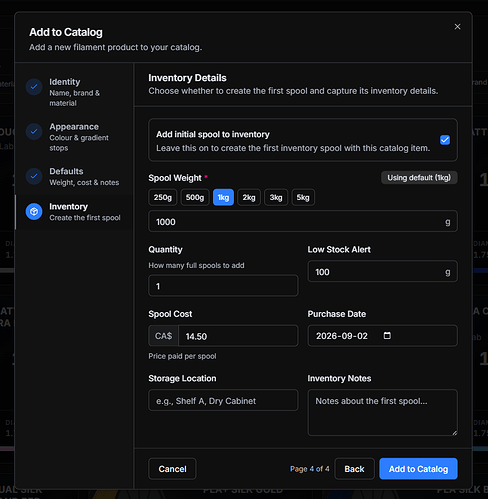Screen dimensions: 488x499
Task: Click the Inventory Notes text area
Action: click(x=382, y=412)
